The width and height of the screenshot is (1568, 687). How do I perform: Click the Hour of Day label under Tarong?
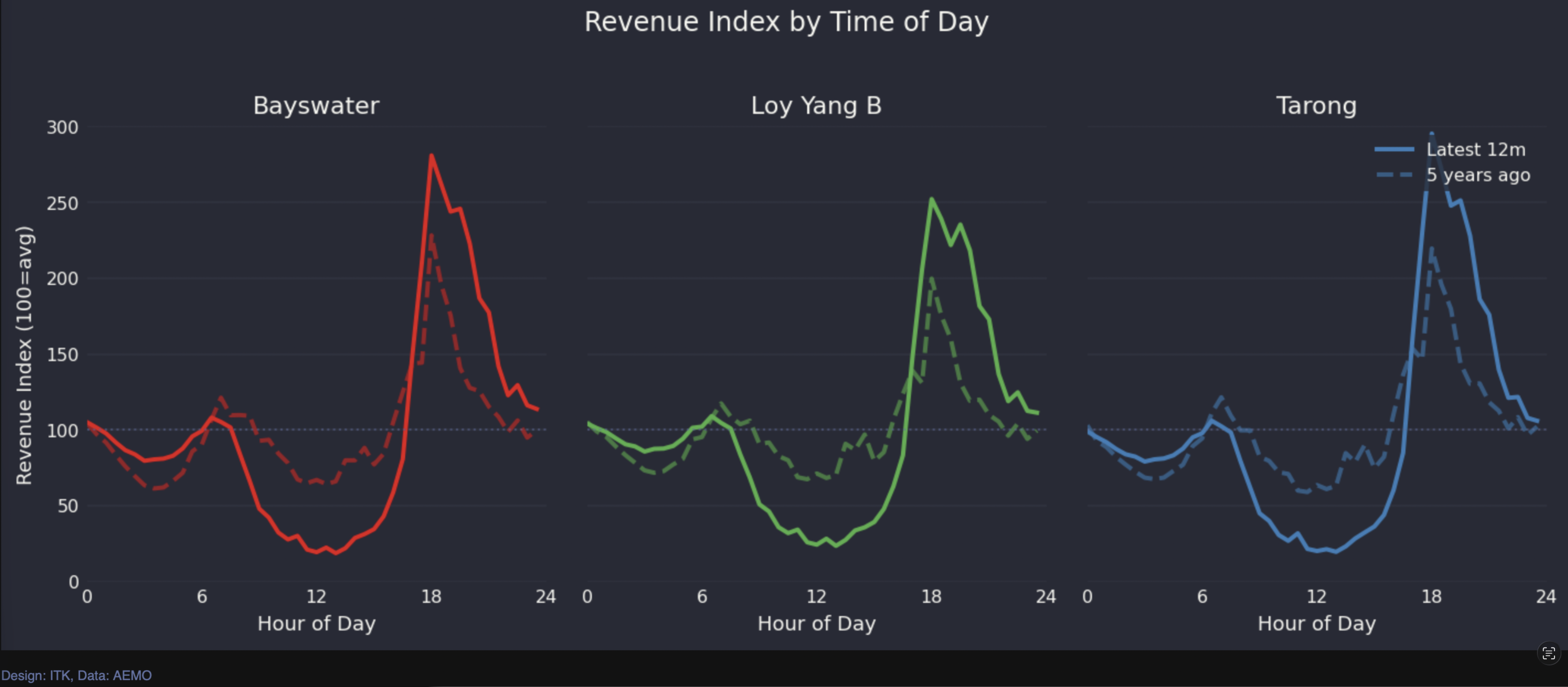[1316, 623]
